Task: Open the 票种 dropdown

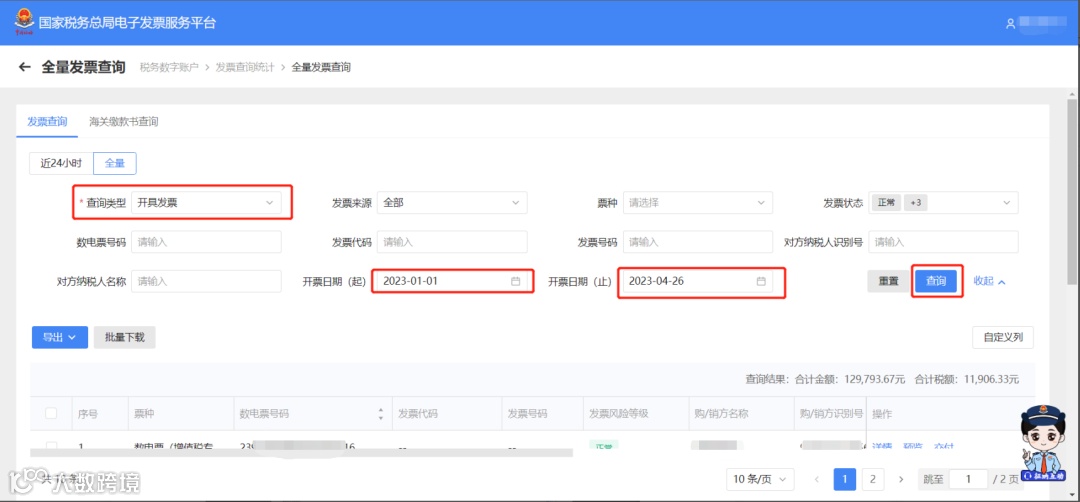Action: click(698, 202)
